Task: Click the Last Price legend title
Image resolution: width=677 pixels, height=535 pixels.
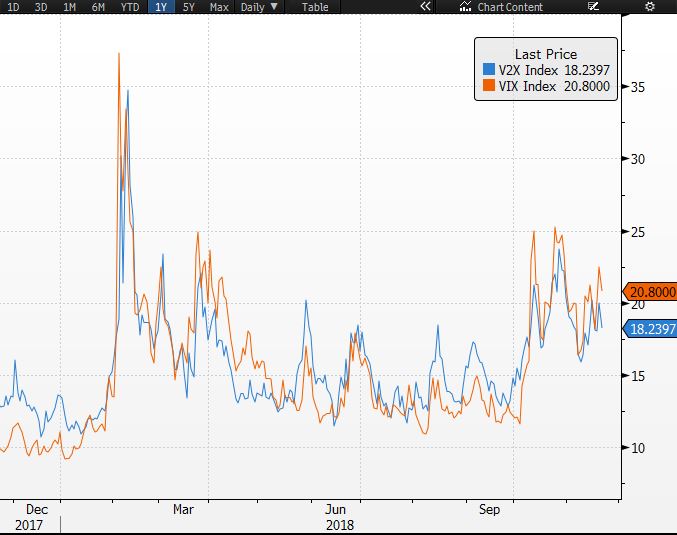Action: pyautogui.click(x=546, y=54)
